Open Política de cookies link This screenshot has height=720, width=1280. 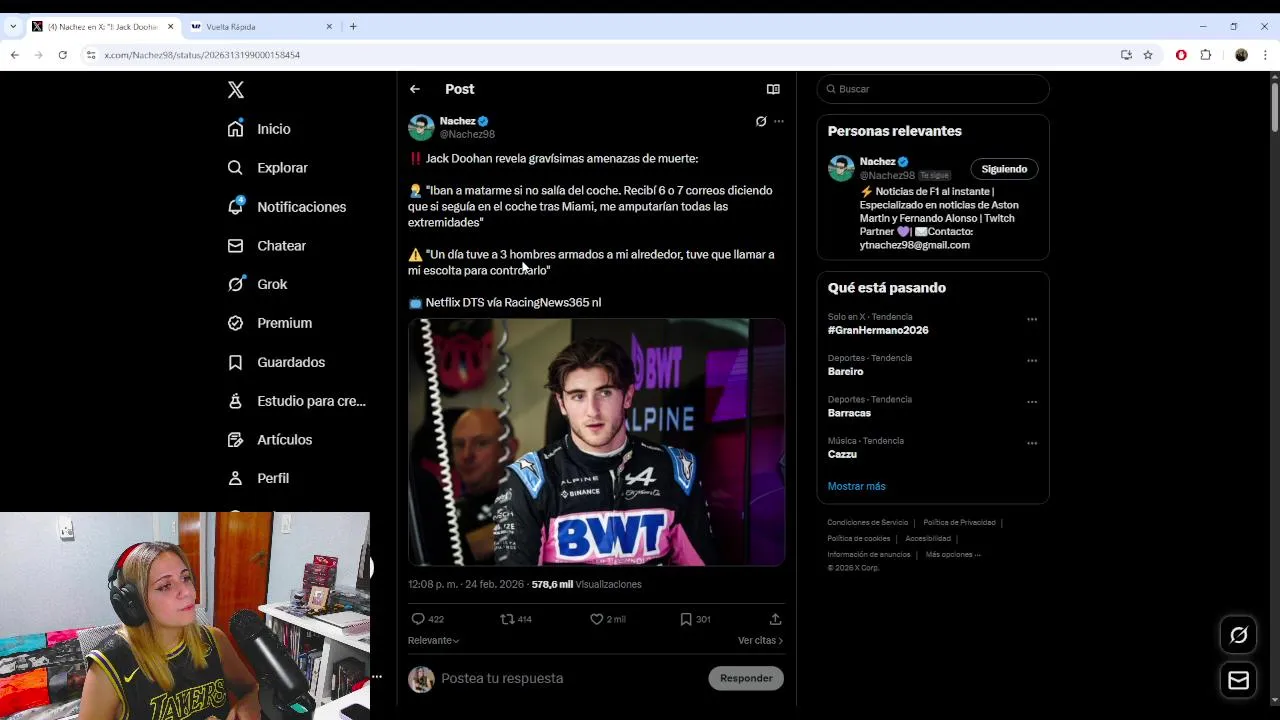[858, 538]
